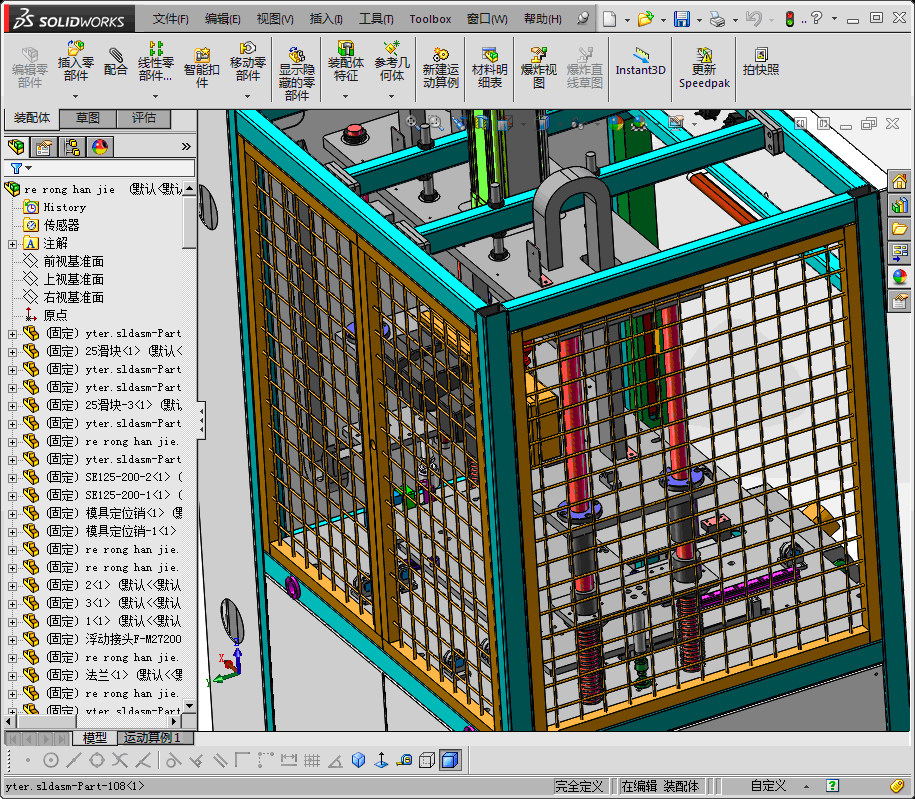Open the 文件(F) menu
Image resolution: width=915 pixels, height=799 pixels.
coord(170,19)
